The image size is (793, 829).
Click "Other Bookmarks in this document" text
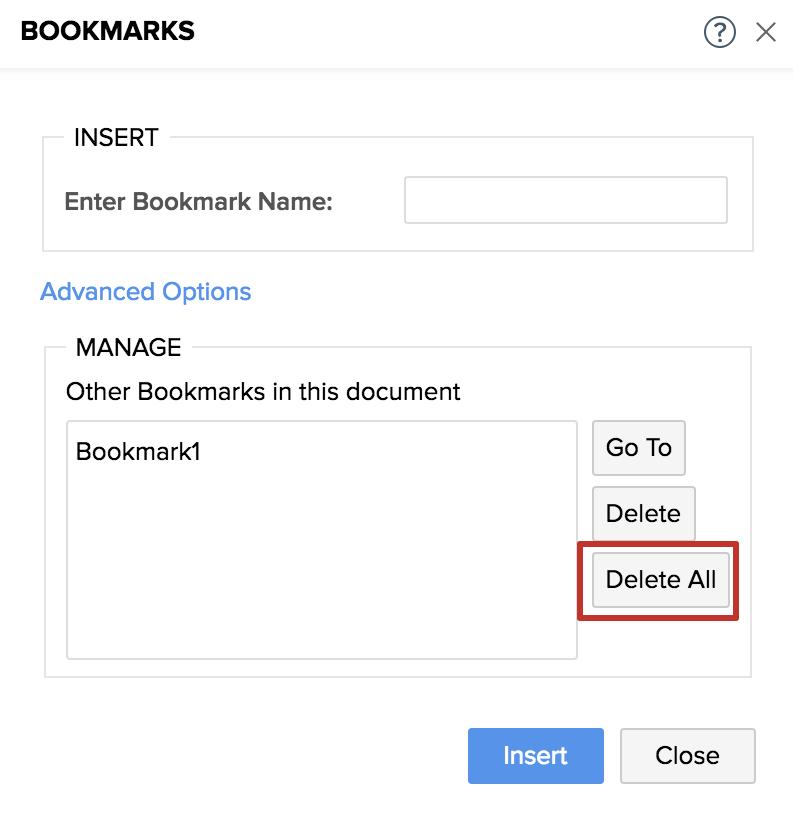click(x=263, y=392)
